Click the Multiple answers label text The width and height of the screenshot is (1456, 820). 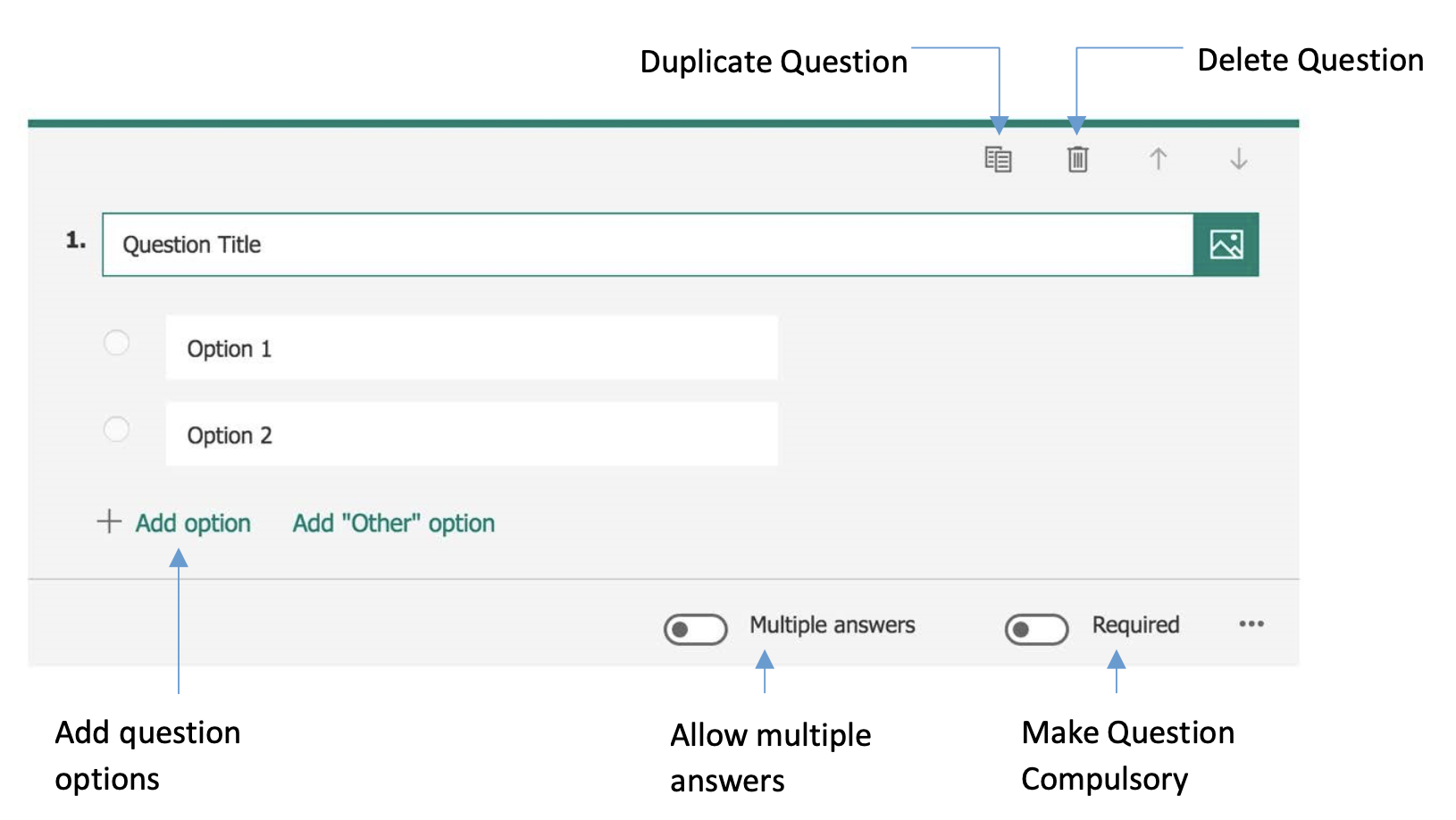(832, 625)
